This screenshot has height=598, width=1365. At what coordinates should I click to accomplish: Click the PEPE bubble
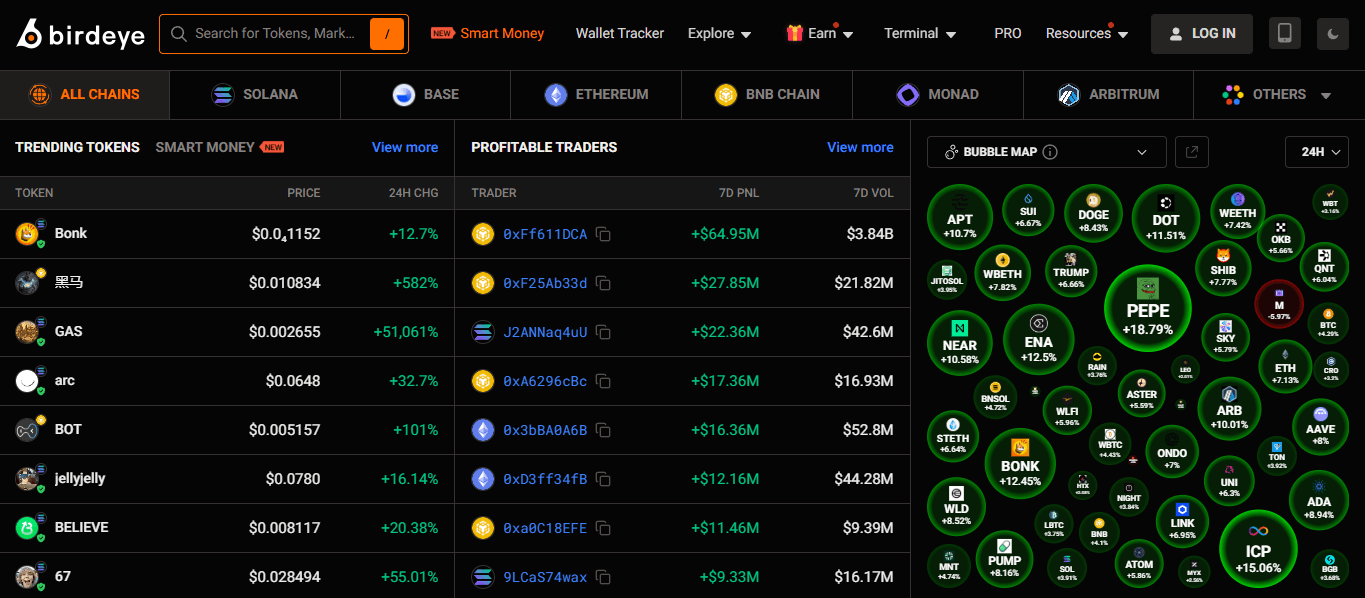(1148, 309)
